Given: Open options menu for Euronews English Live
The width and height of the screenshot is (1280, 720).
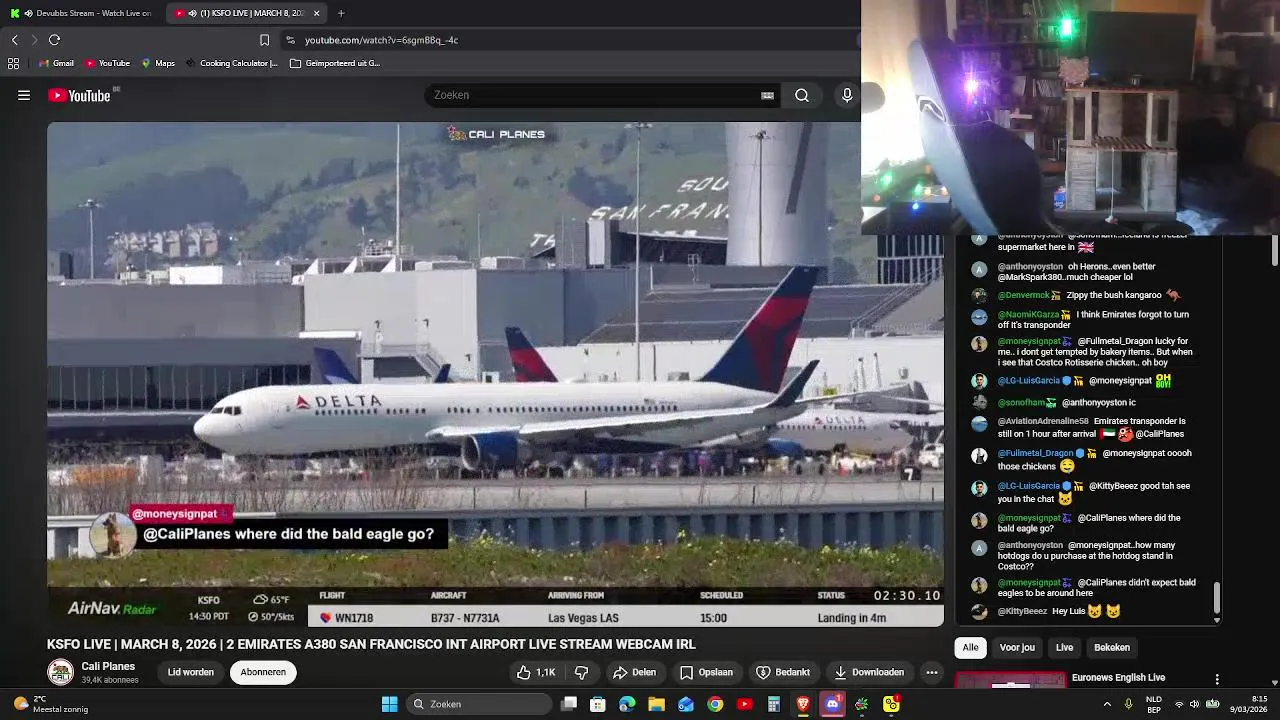Looking at the screenshot, I should 1217,679.
